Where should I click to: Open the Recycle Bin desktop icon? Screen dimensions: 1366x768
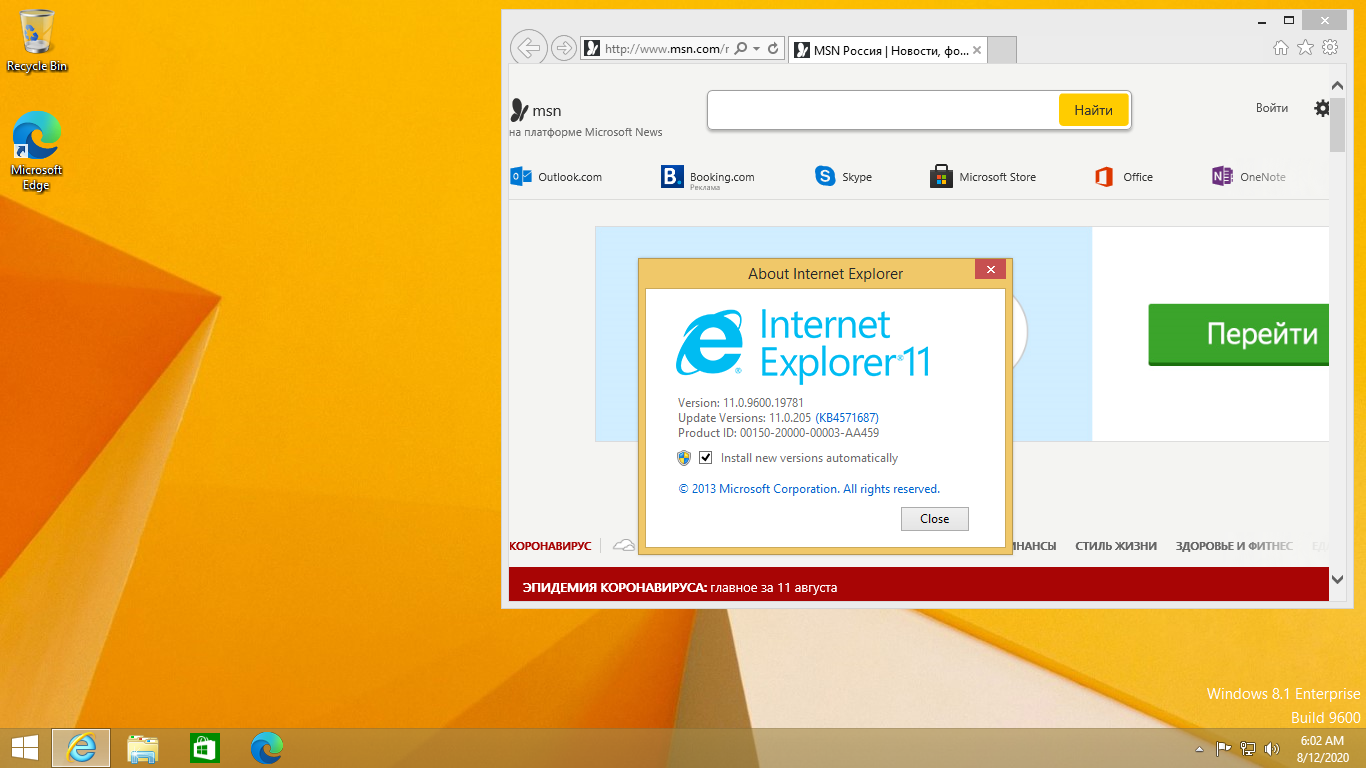click(x=37, y=40)
